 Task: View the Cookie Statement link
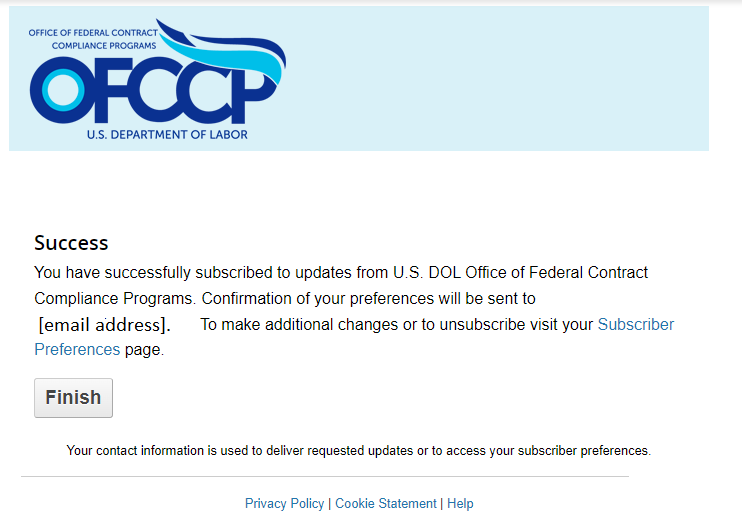tap(386, 503)
